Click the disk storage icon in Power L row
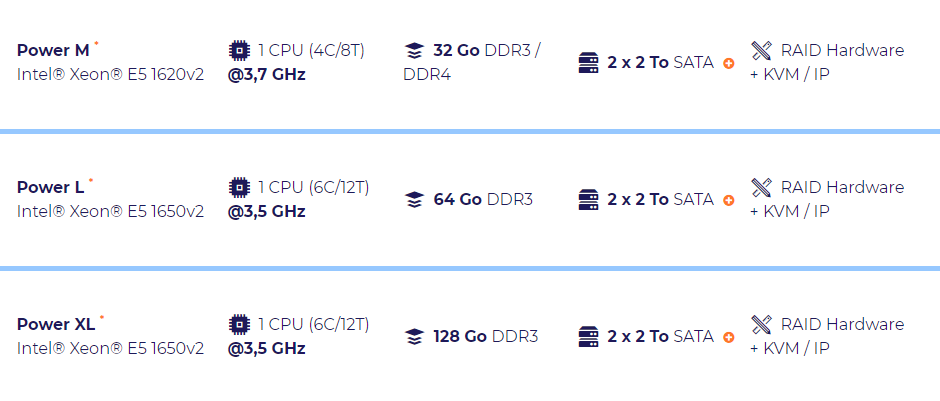 pos(589,200)
